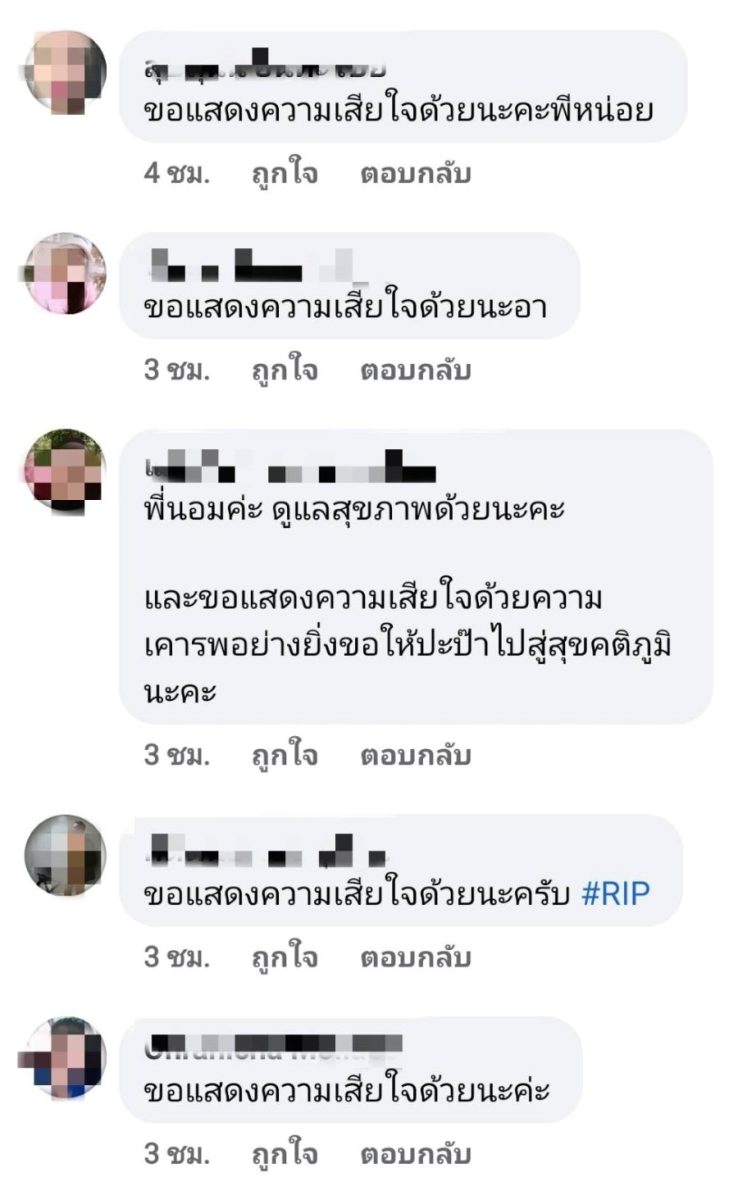Like the long comment mentioning พี่นอมค่ะ
Viewport: 738px width, 1200px height.
[284, 756]
